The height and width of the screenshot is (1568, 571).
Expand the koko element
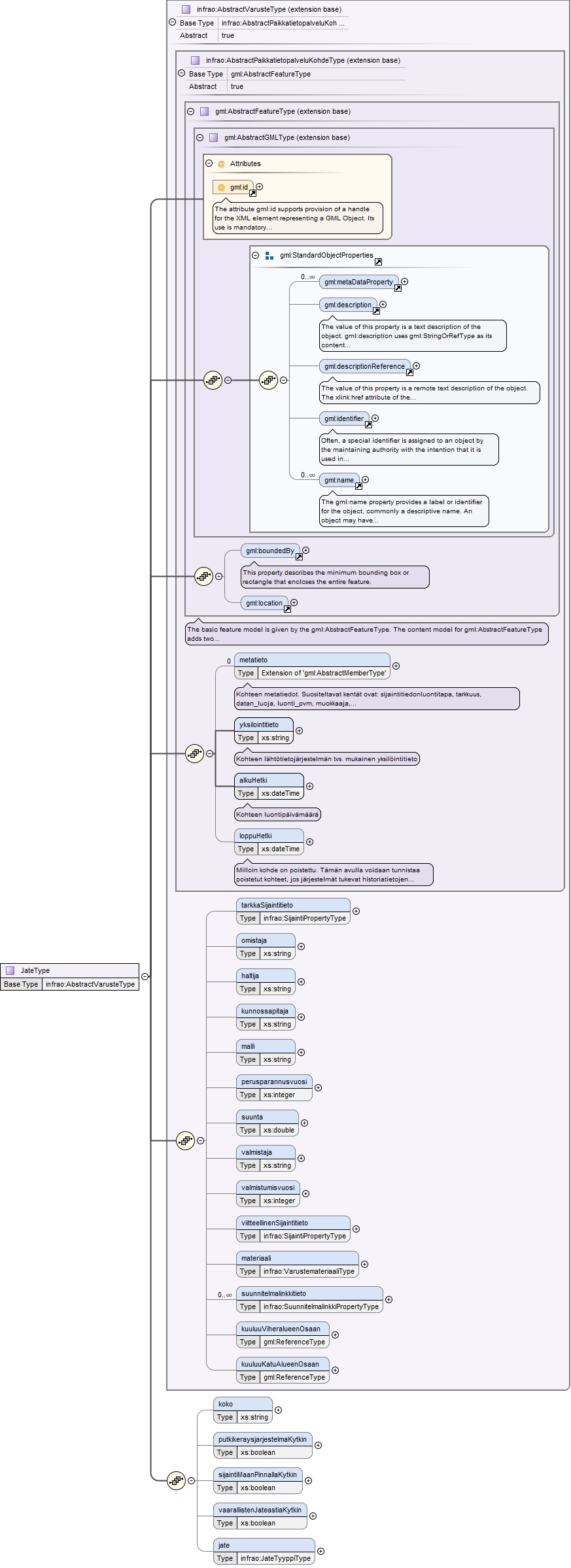[x=278, y=1410]
